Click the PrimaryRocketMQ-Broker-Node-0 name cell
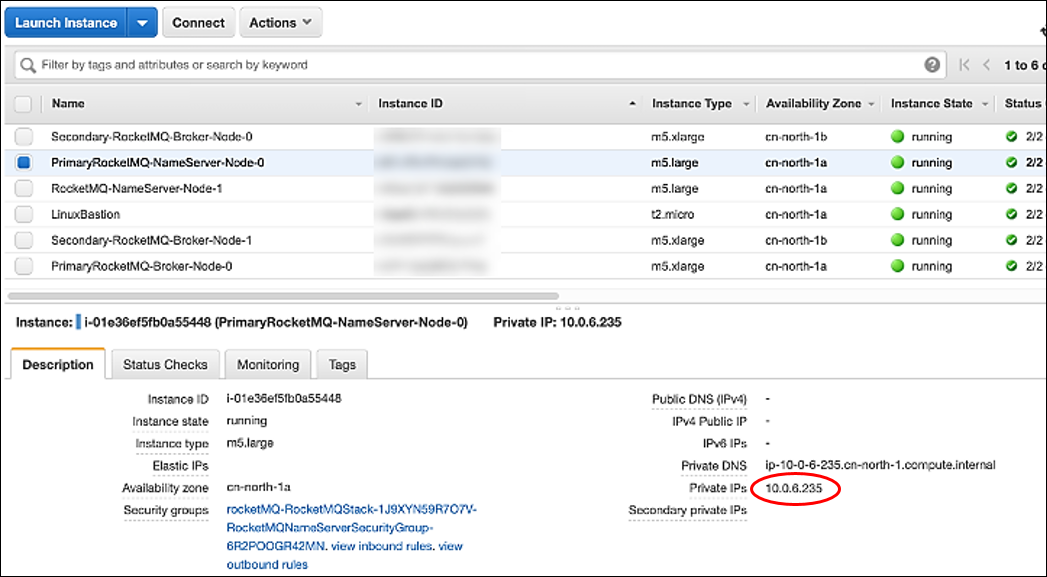Viewport: 1047px width, 577px height. click(142, 266)
